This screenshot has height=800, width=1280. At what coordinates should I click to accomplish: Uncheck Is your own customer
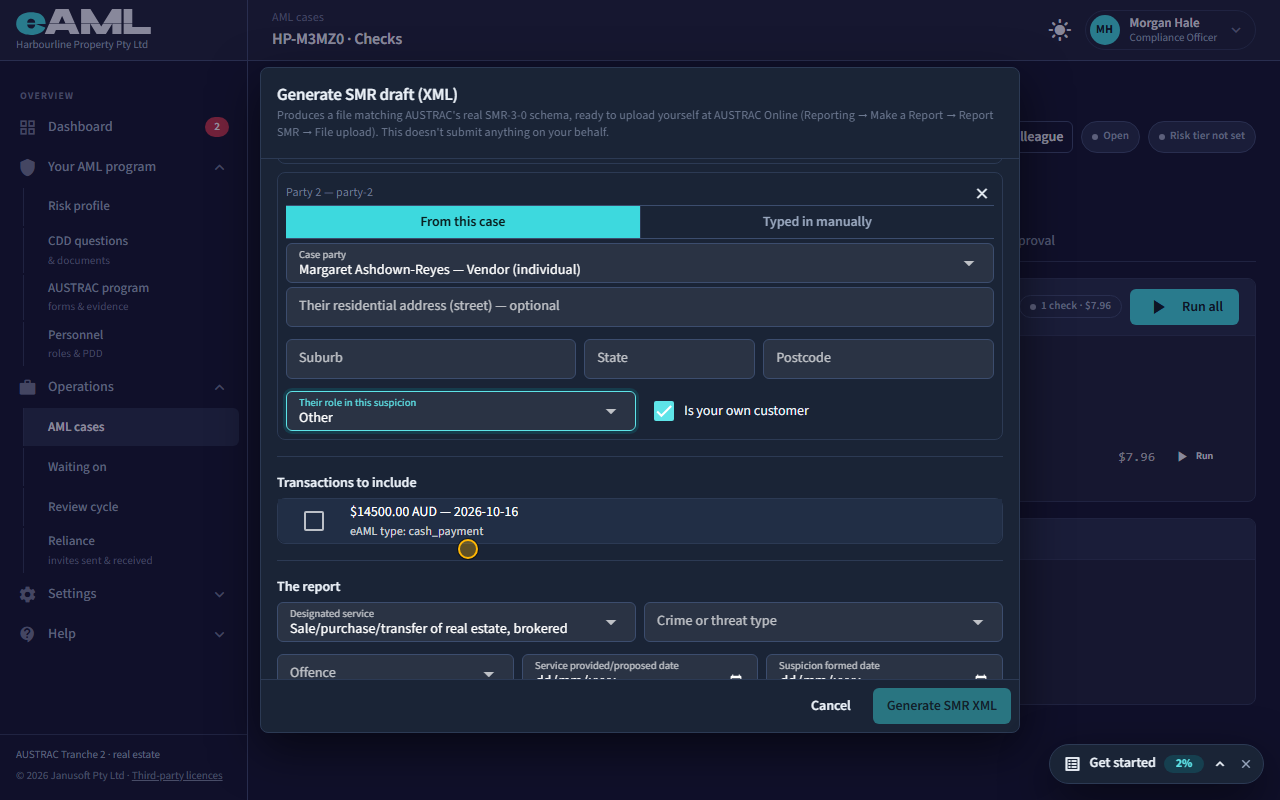pos(664,411)
